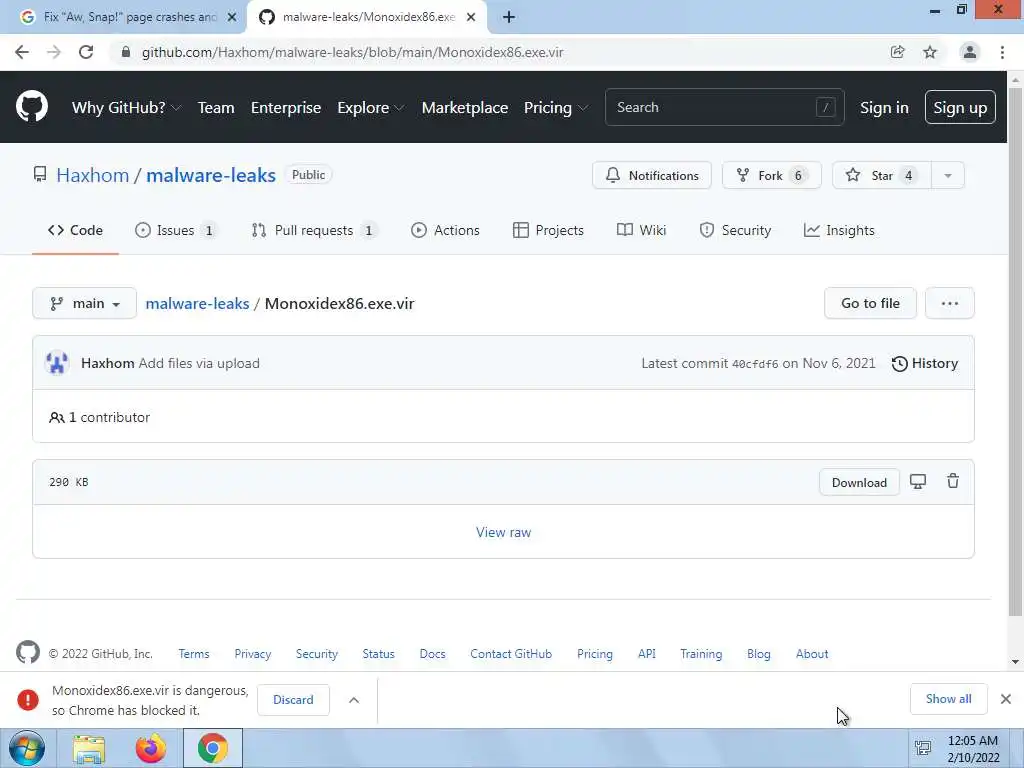Go to the Actions tab

pyautogui.click(x=445, y=230)
